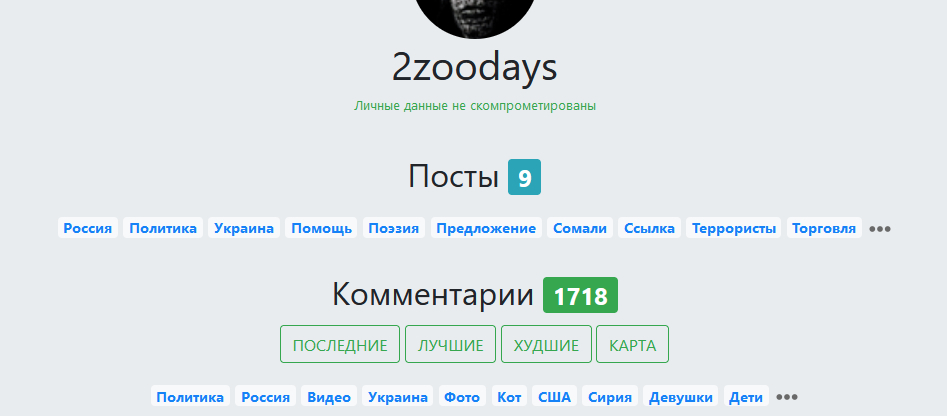Click the Помощь tag
The height and width of the screenshot is (416, 947).
pos(321,228)
